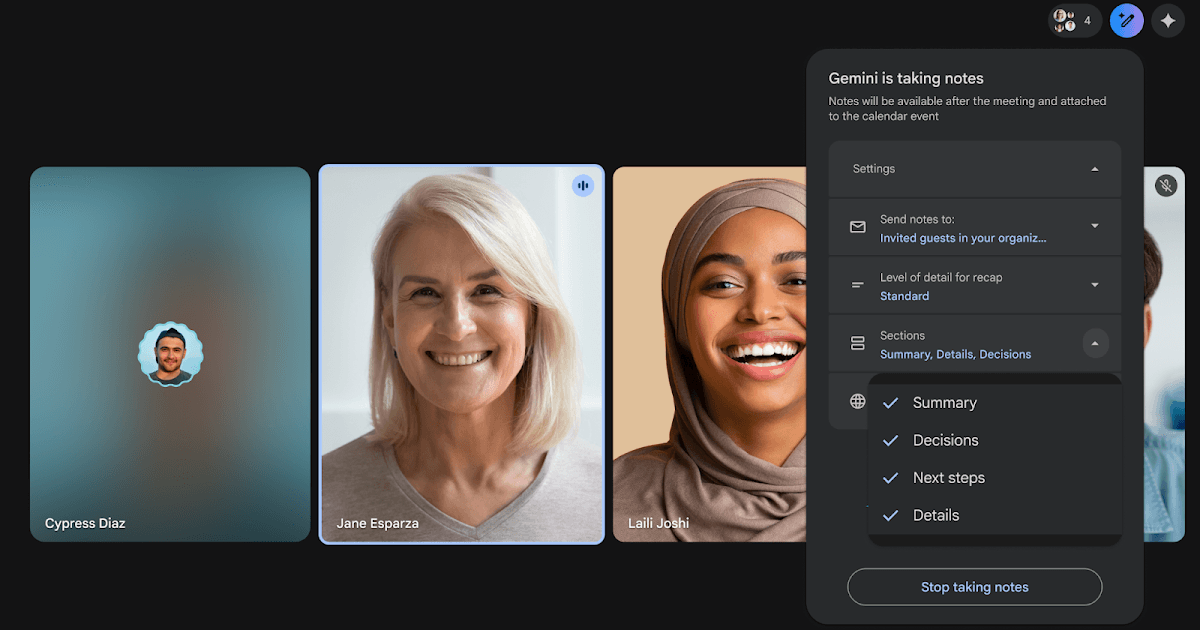The width and height of the screenshot is (1200, 630).
Task: Click the Level of detail lines icon
Action: (857, 285)
